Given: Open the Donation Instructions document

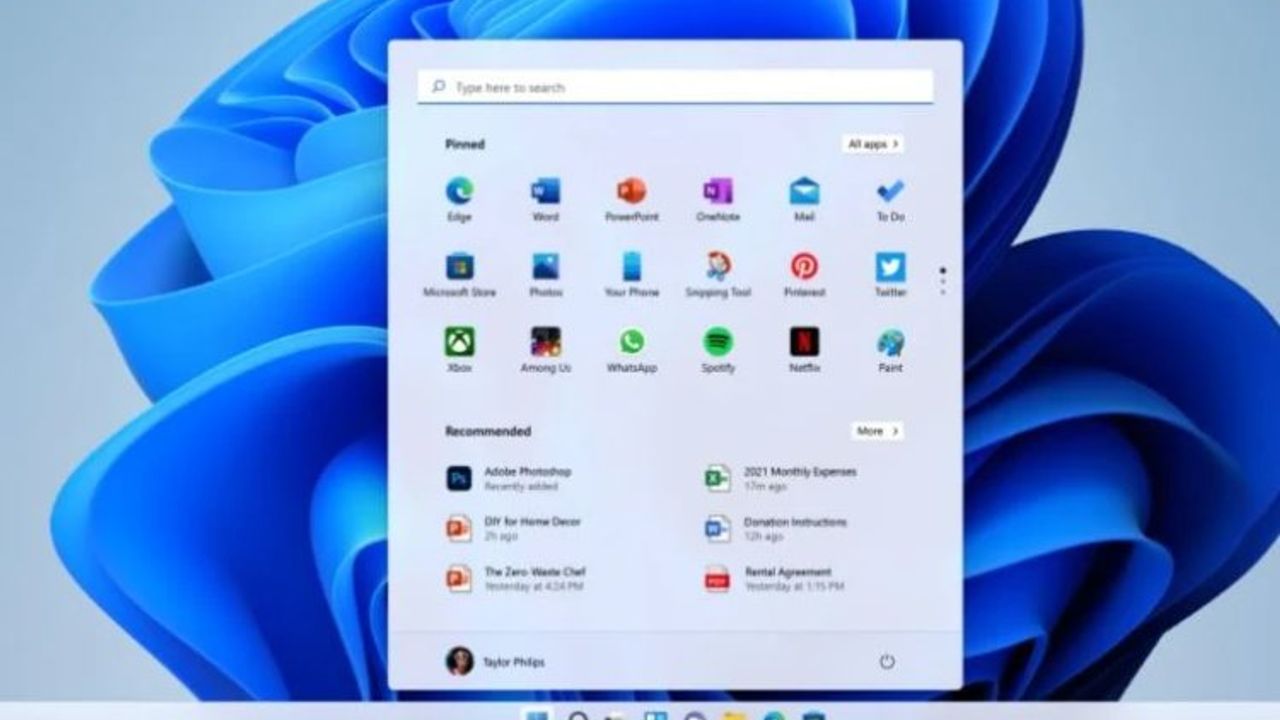Looking at the screenshot, I should tap(776, 528).
